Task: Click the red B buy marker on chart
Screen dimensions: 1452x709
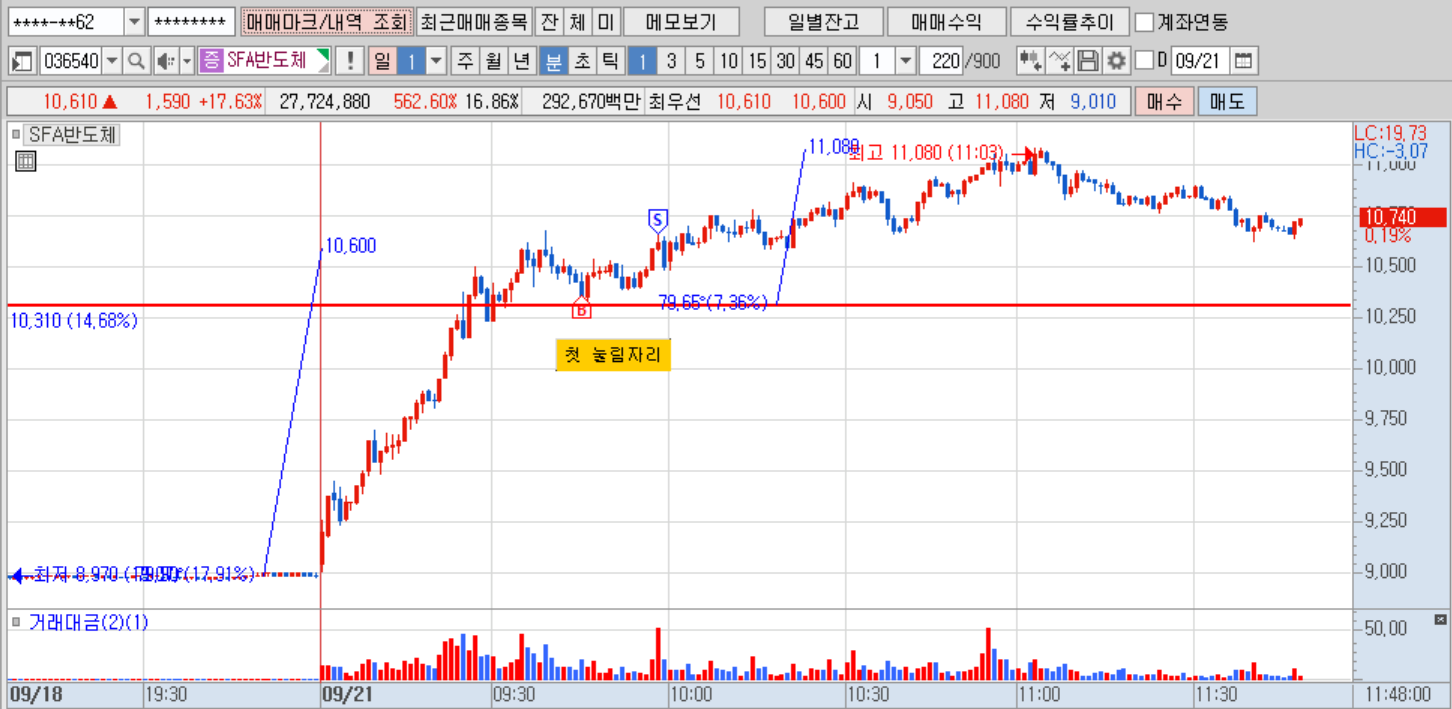Action: 581,308
